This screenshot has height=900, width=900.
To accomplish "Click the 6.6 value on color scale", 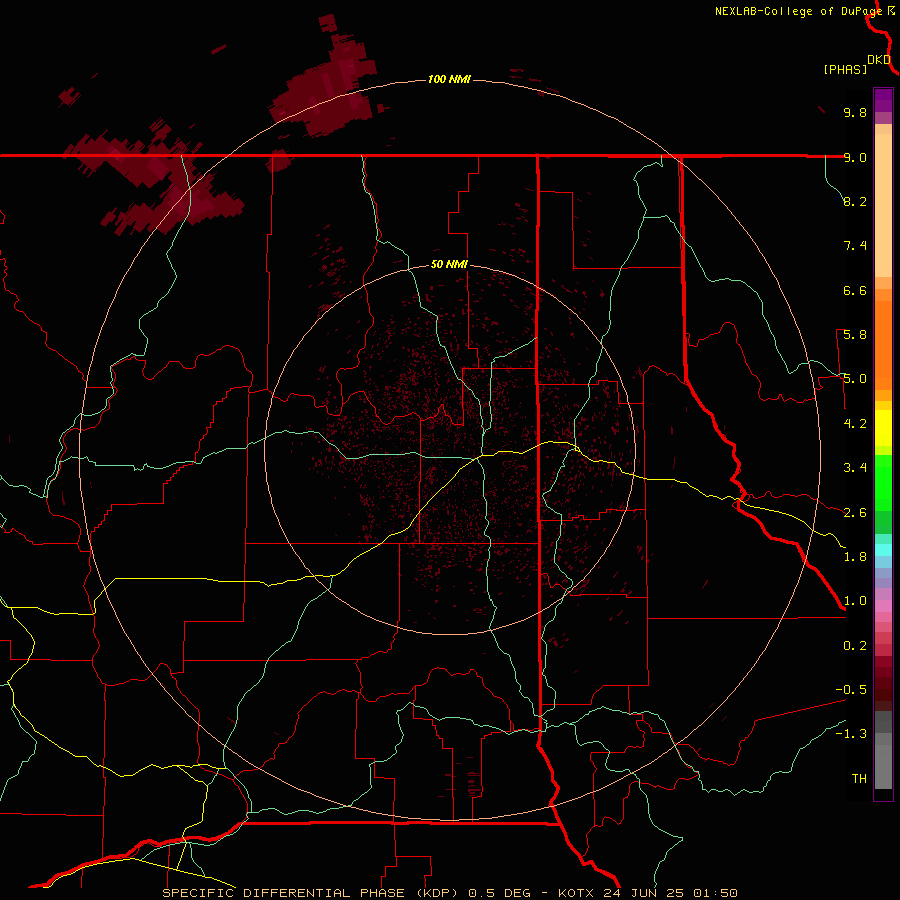I will pyautogui.click(x=855, y=290).
